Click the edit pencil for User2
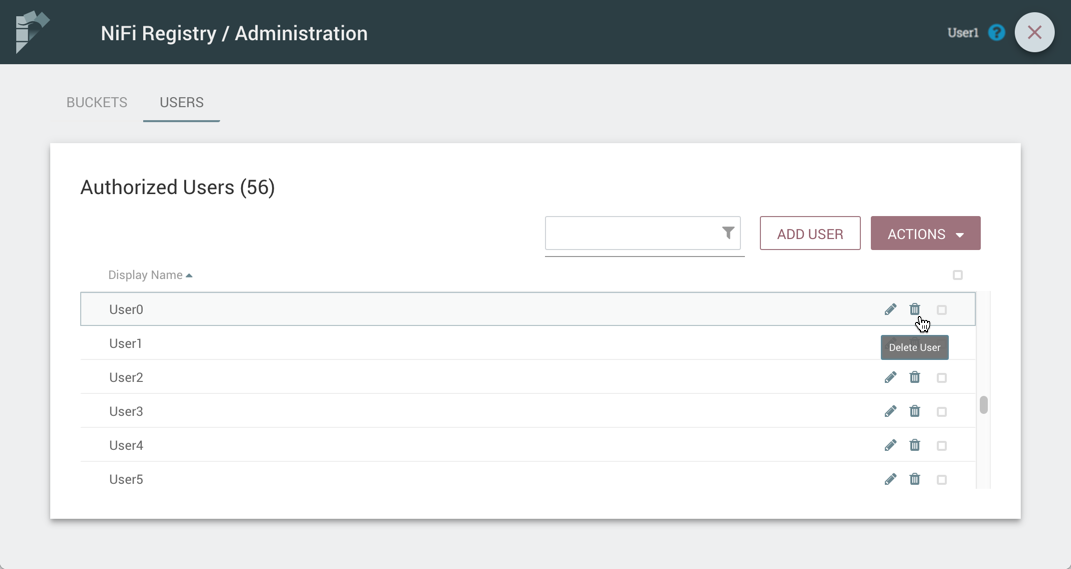The height and width of the screenshot is (569, 1071). pyautogui.click(x=890, y=378)
